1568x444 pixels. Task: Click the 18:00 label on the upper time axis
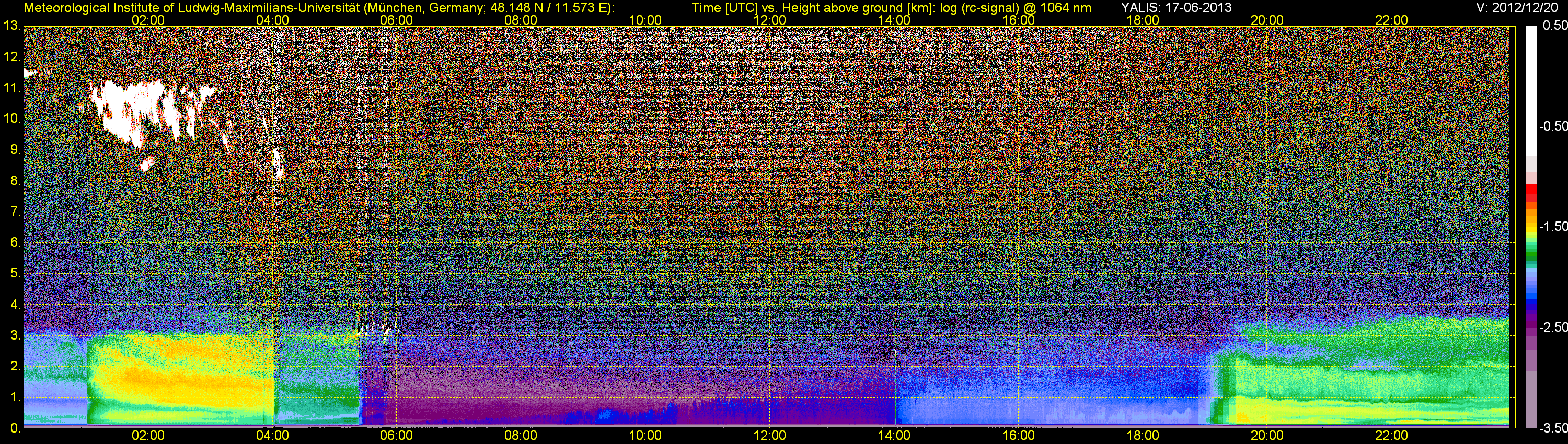point(1143,20)
